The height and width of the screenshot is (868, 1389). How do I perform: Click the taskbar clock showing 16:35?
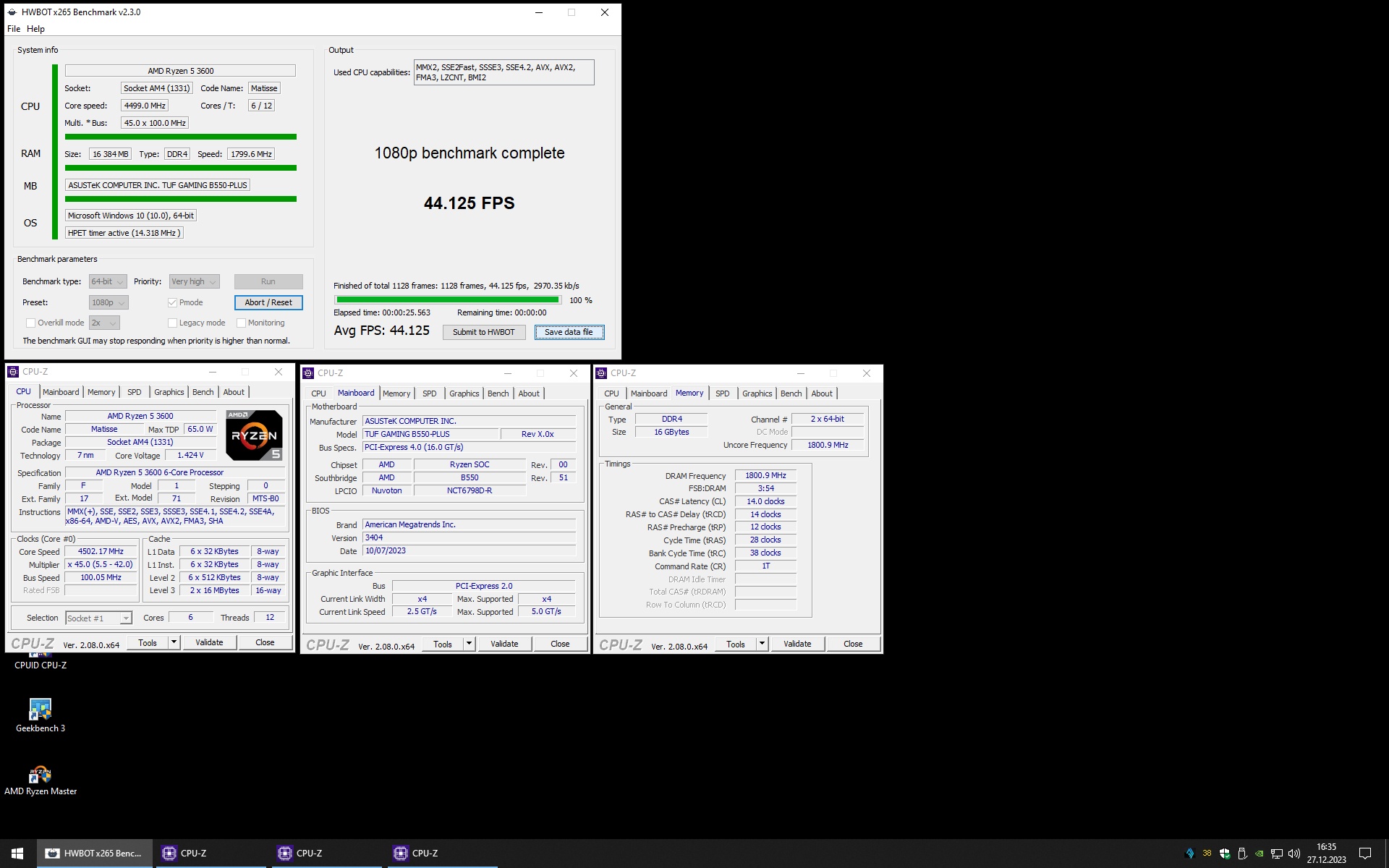click(1326, 854)
